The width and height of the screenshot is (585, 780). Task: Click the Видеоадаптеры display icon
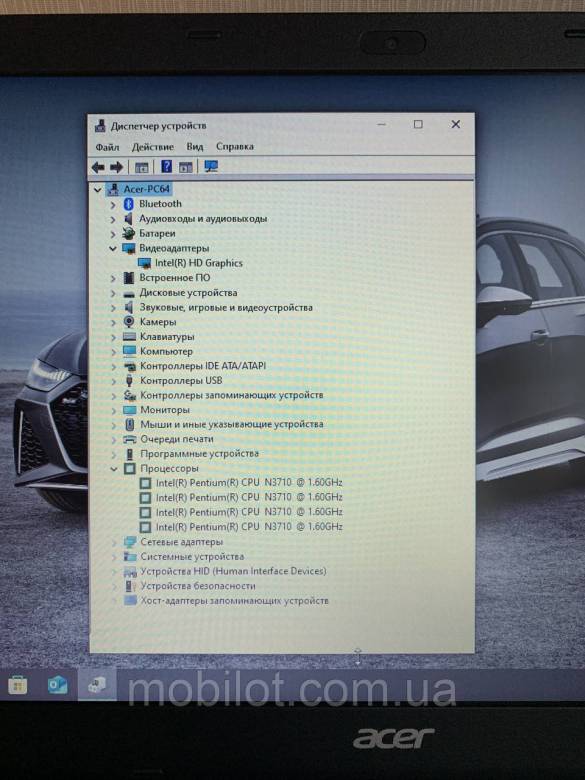click(x=129, y=248)
